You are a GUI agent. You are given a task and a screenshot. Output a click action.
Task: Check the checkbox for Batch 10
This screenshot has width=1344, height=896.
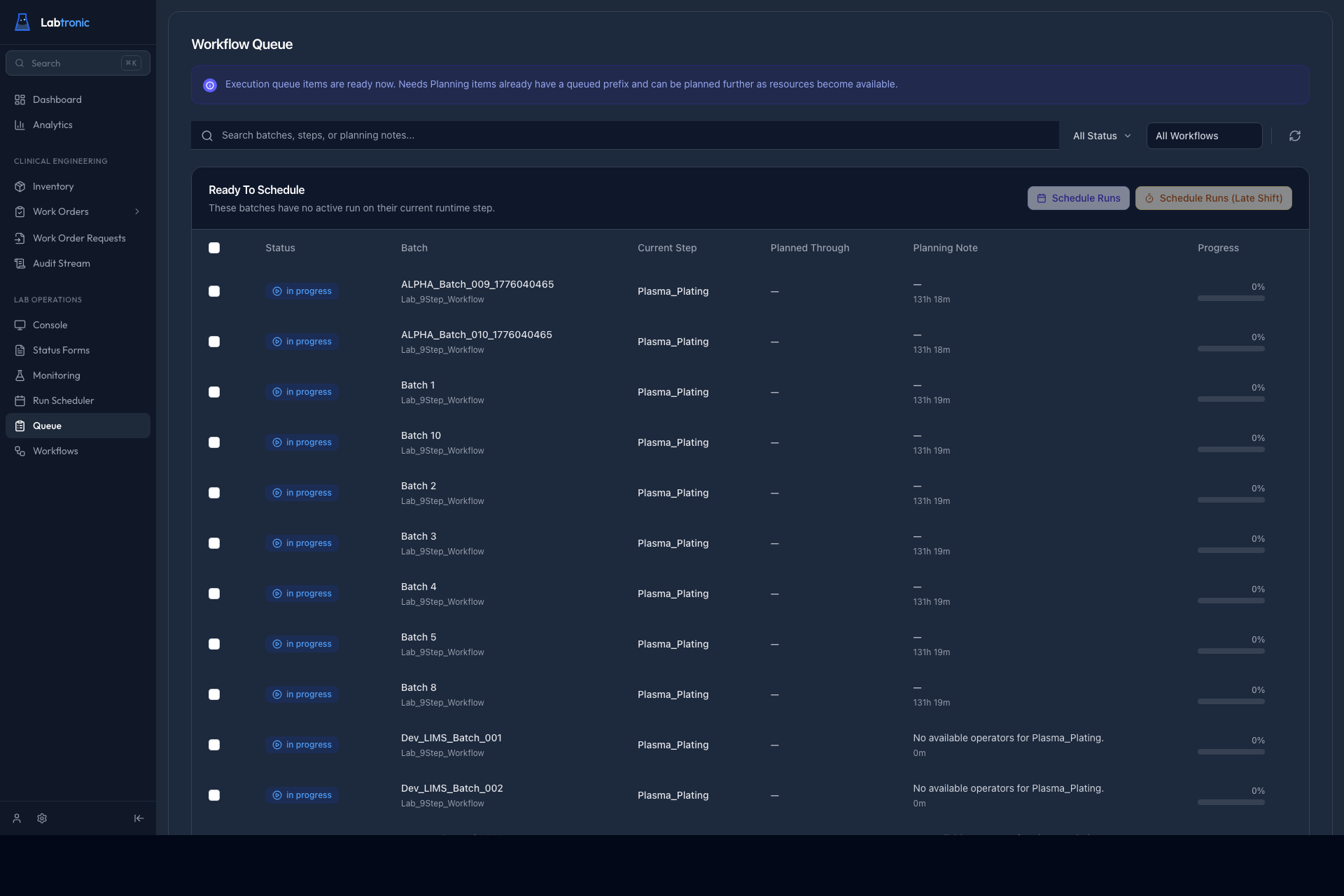click(x=214, y=442)
